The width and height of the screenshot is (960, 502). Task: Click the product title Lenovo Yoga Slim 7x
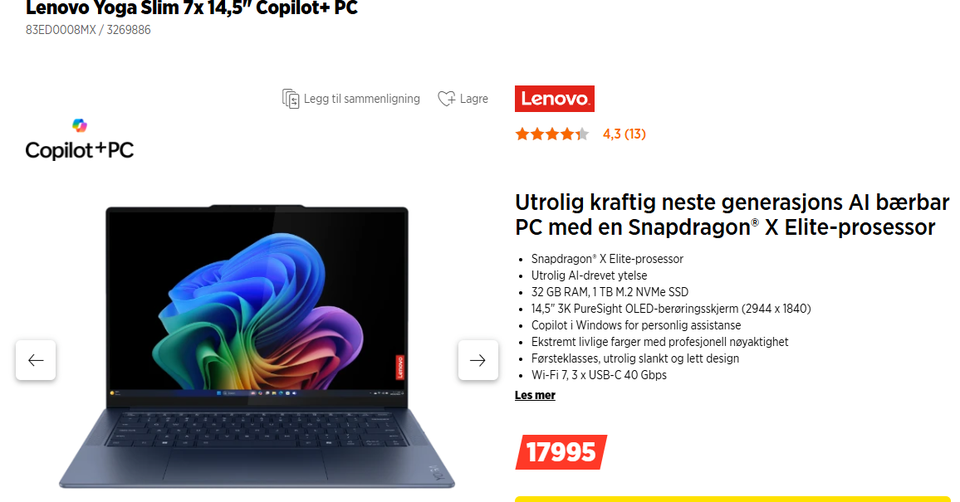click(192, 8)
